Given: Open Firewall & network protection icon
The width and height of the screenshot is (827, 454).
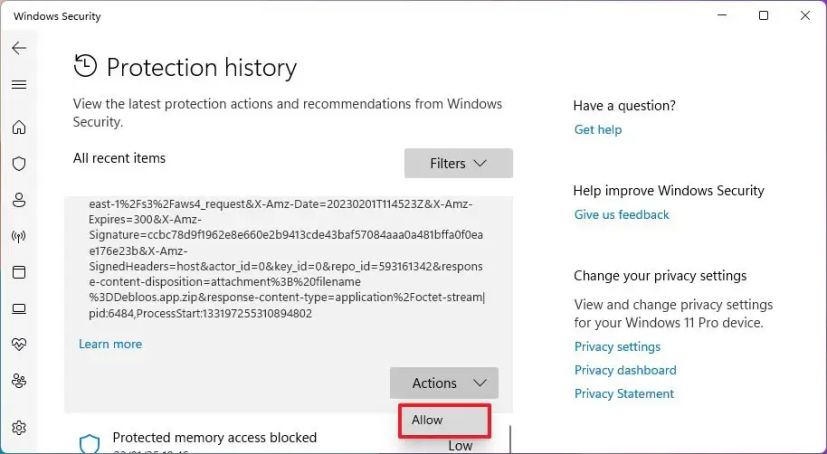Looking at the screenshot, I should [x=19, y=237].
